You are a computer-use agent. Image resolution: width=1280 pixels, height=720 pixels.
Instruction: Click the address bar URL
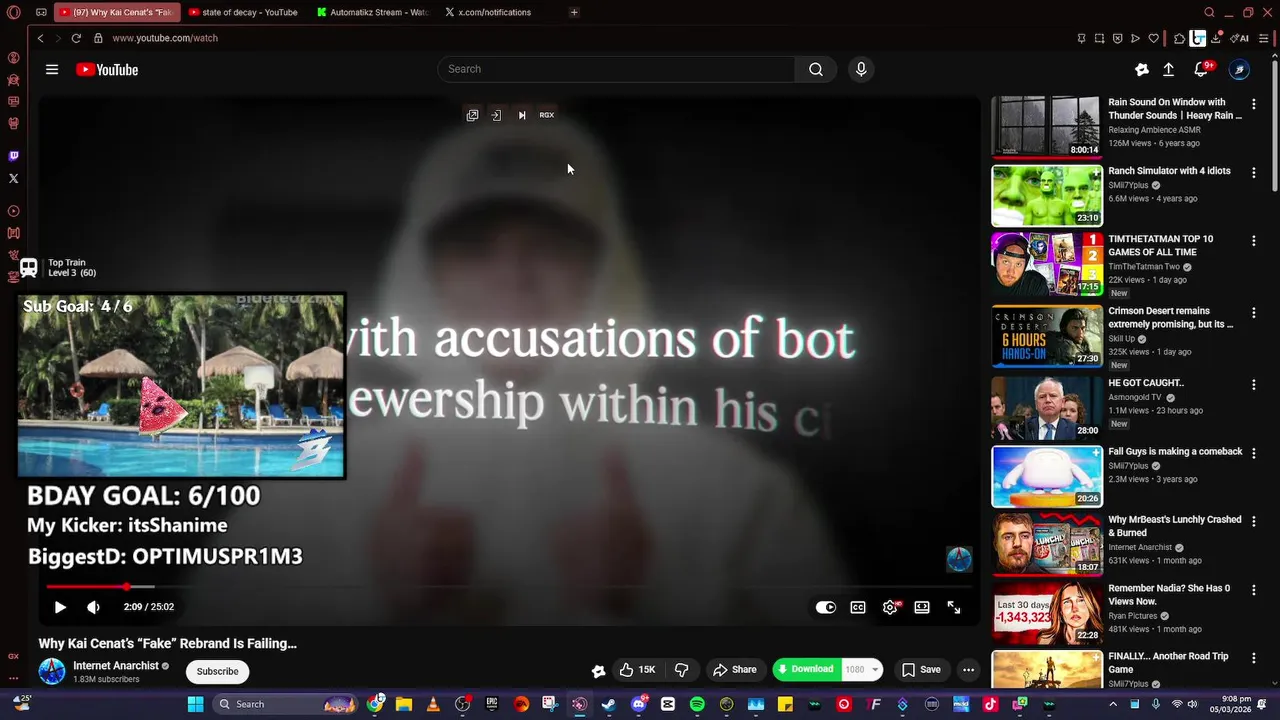point(165,38)
